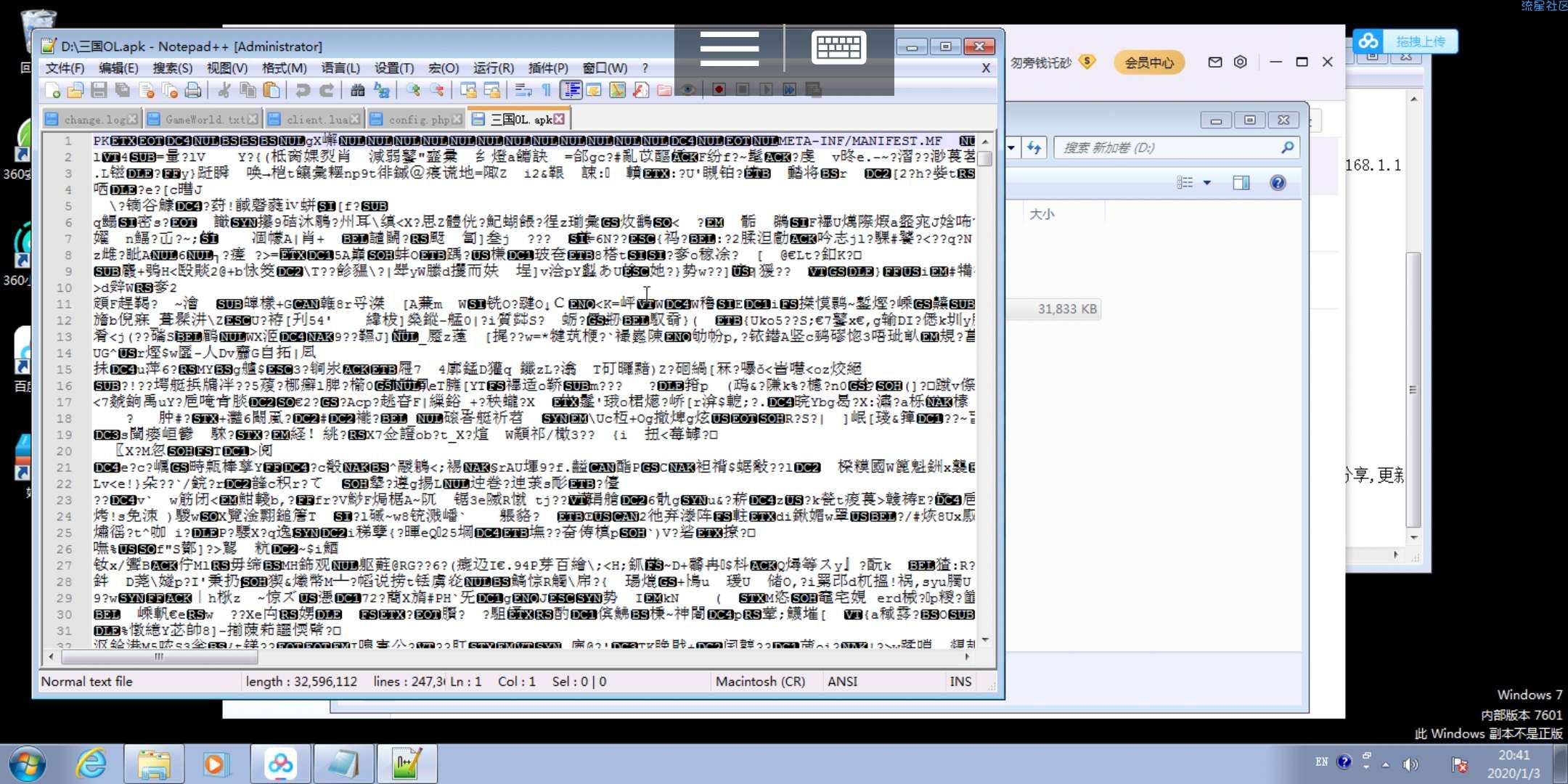Open Internet Explorer from the taskbar
Image resolution: width=1568 pixels, height=784 pixels.
[x=91, y=764]
